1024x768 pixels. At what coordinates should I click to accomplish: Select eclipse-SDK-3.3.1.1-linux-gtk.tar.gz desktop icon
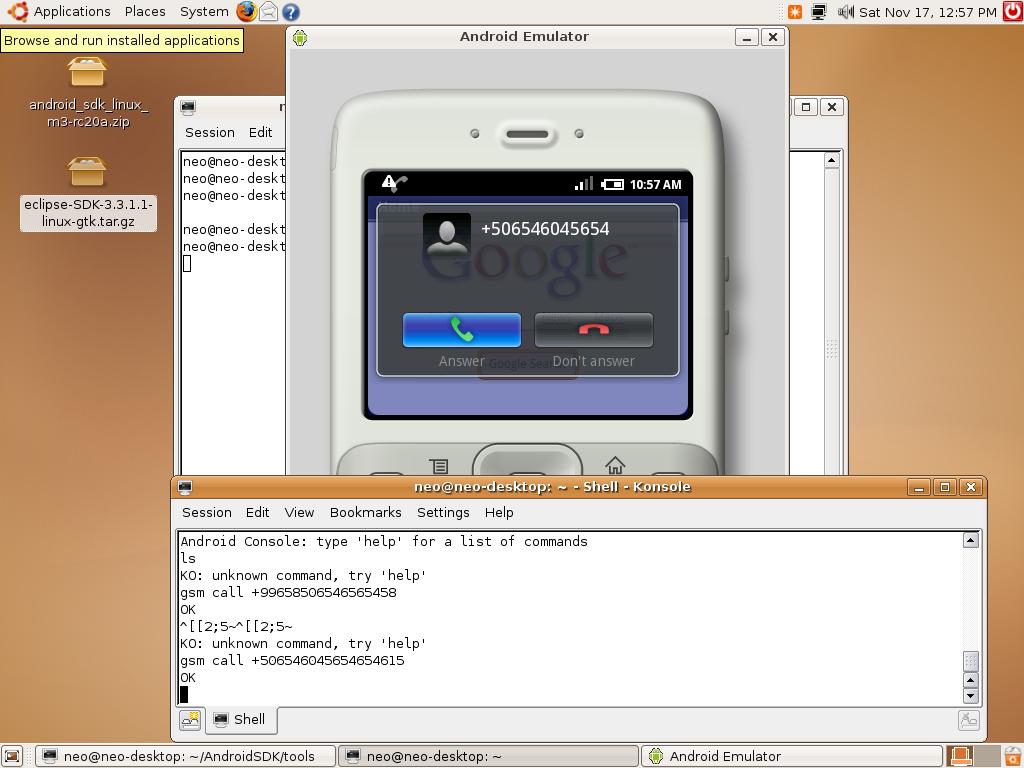coord(88,193)
